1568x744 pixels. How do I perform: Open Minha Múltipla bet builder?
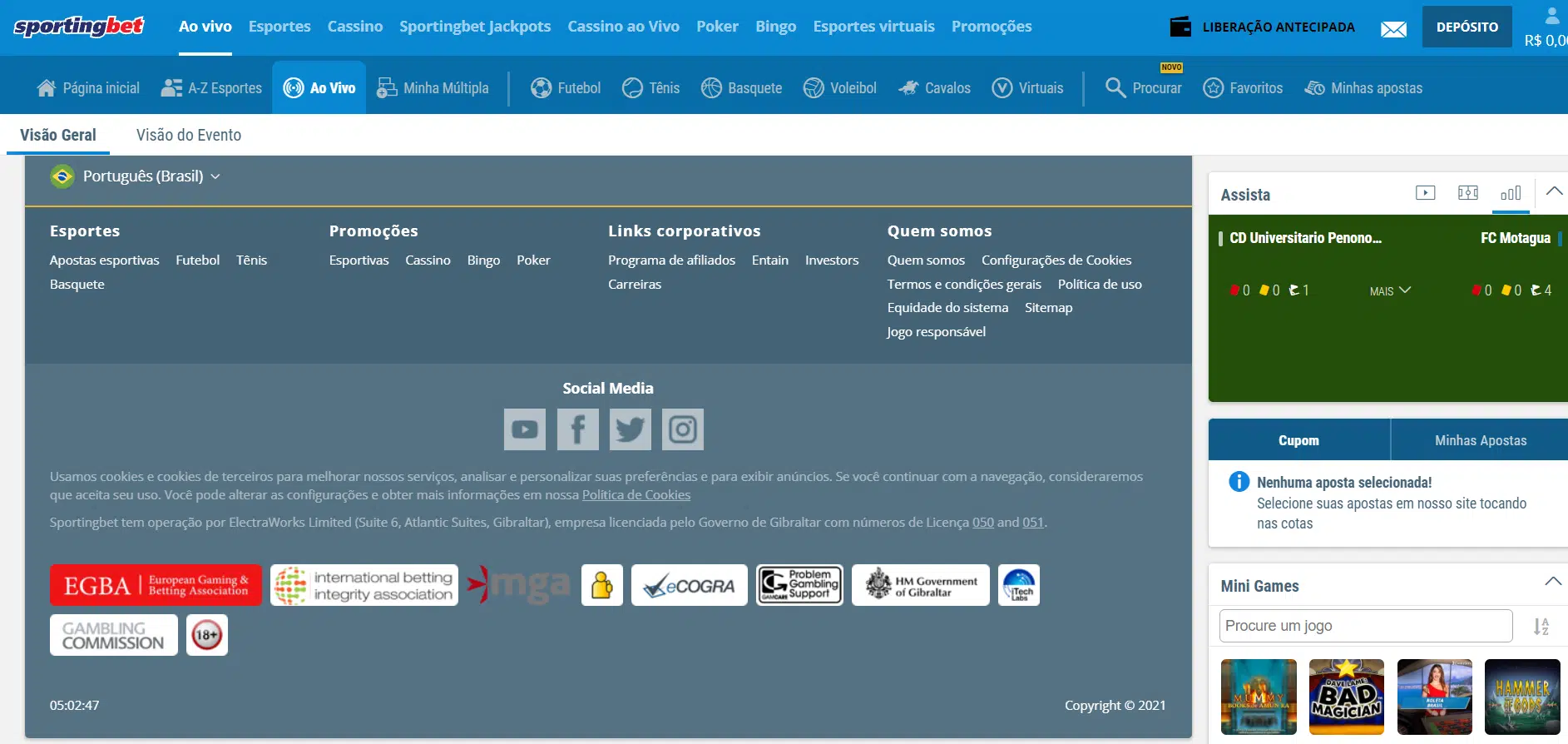tap(433, 87)
